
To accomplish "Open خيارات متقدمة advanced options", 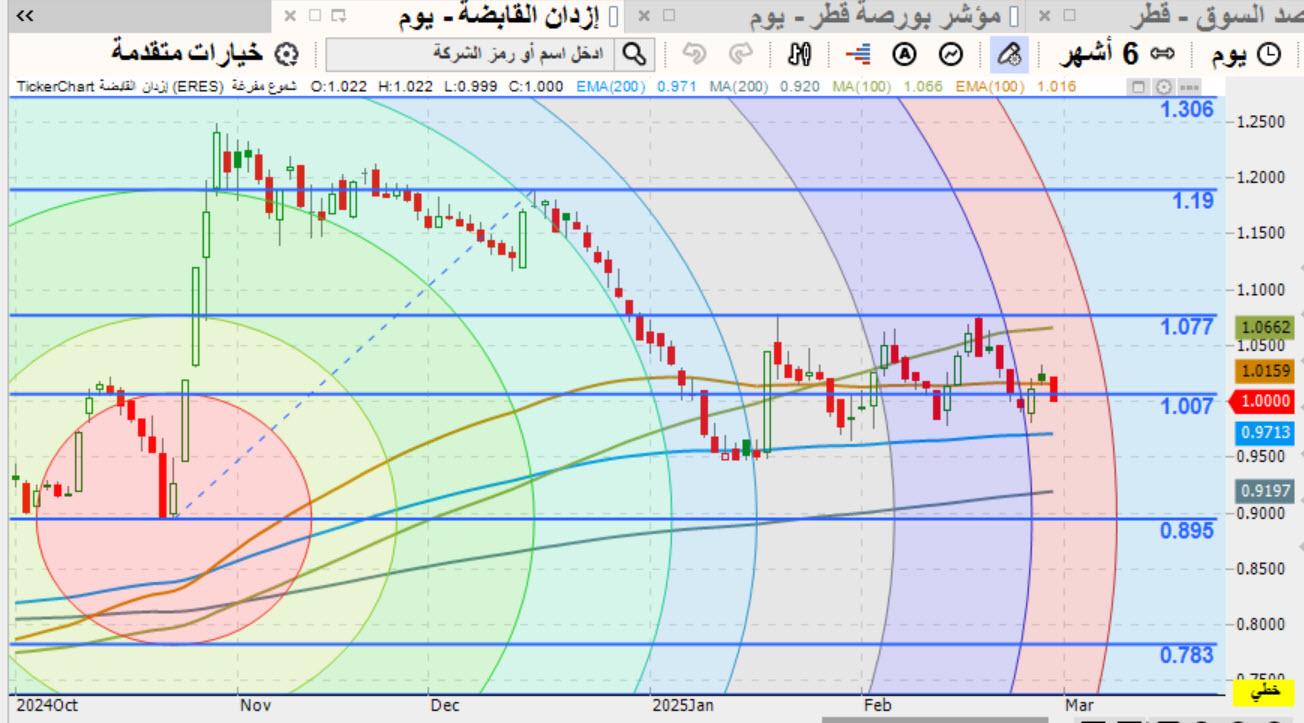I will click(186, 54).
